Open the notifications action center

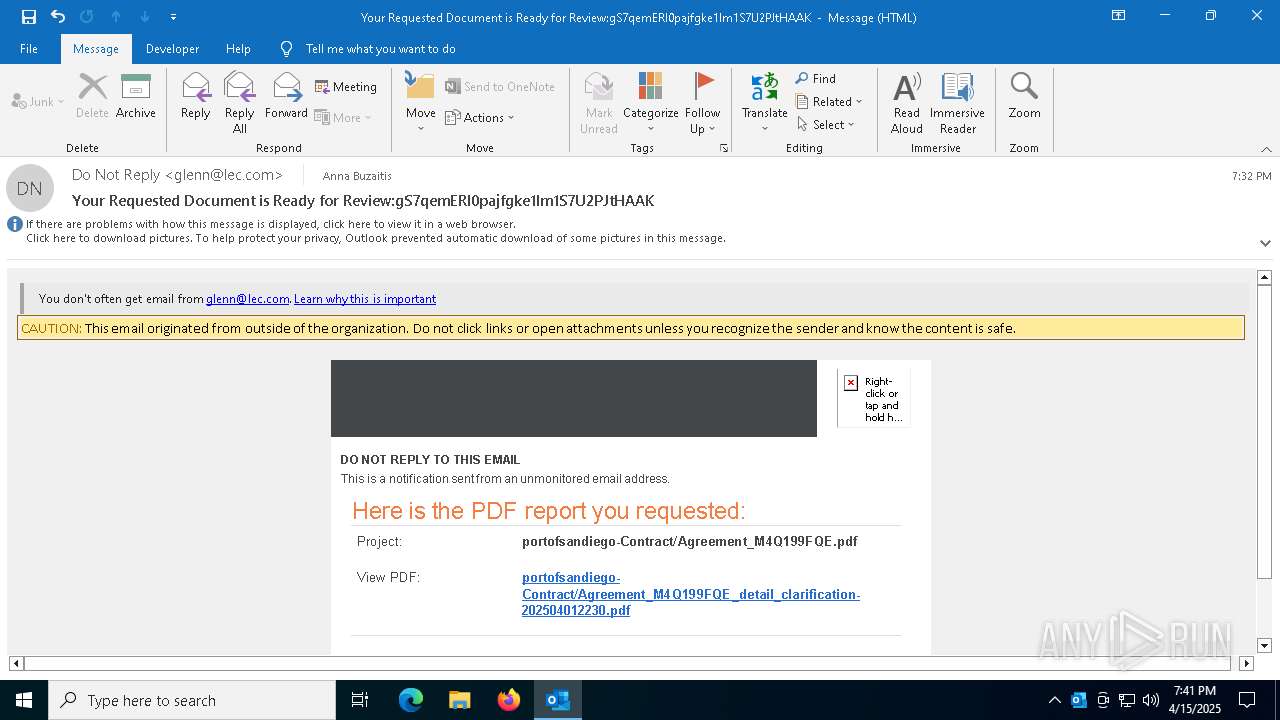coord(1247,700)
